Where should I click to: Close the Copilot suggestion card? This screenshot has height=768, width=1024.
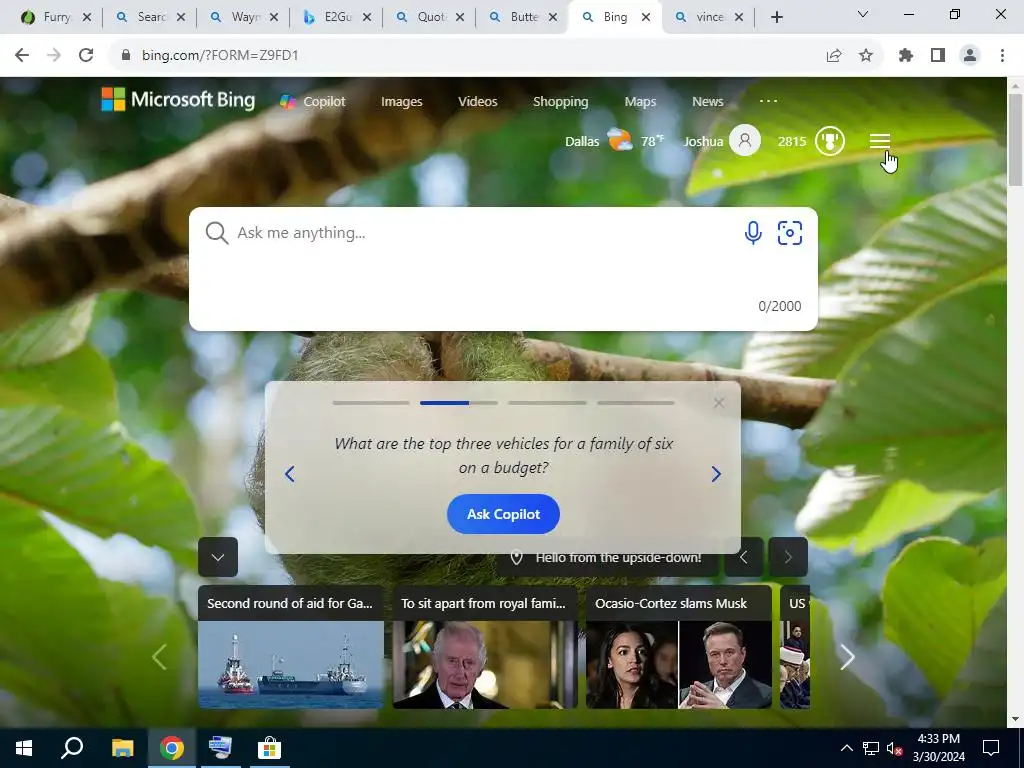[719, 403]
